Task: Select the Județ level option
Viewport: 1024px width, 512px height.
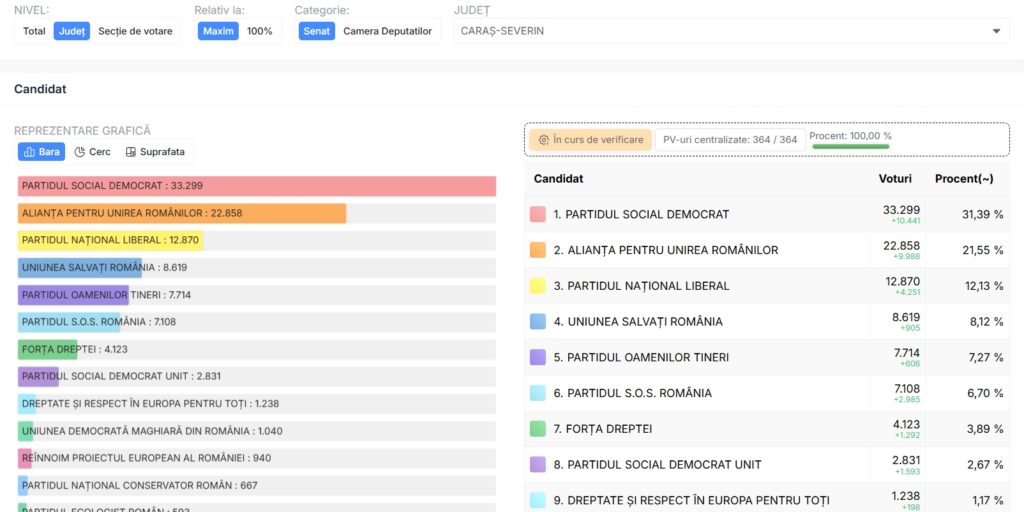Action: (72, 31)
